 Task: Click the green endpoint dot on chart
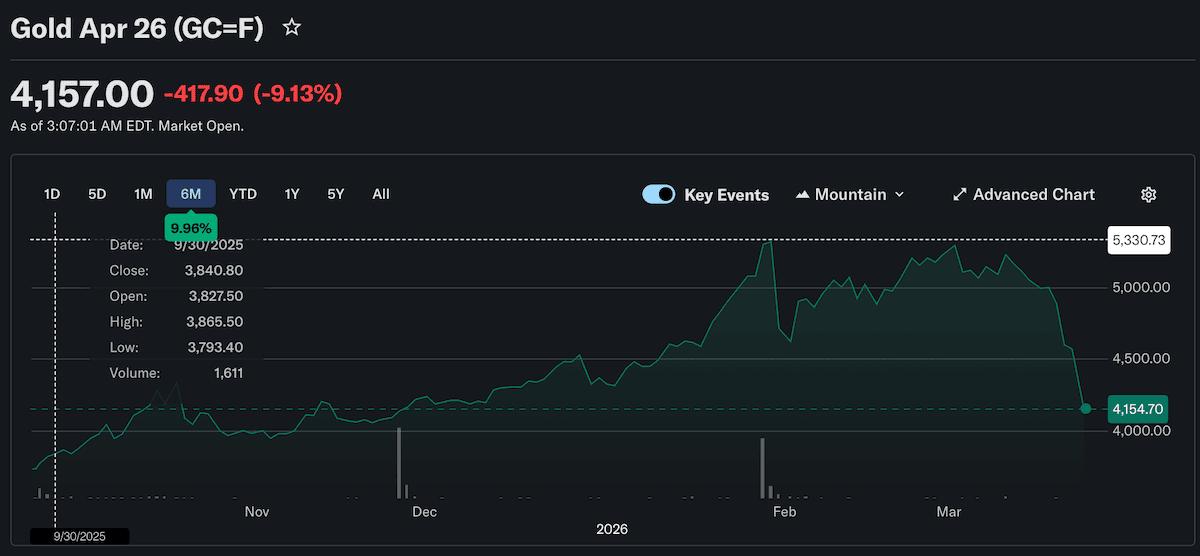1086,408
